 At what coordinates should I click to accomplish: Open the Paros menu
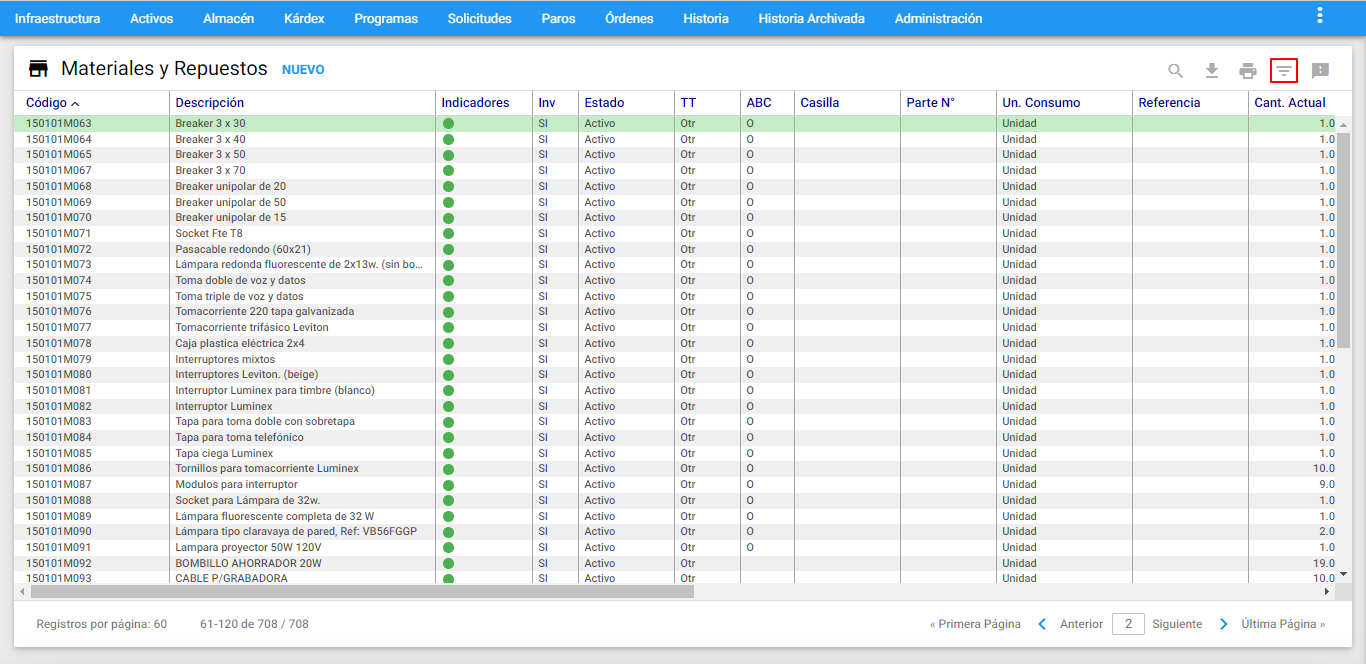(x=558, y=18)
